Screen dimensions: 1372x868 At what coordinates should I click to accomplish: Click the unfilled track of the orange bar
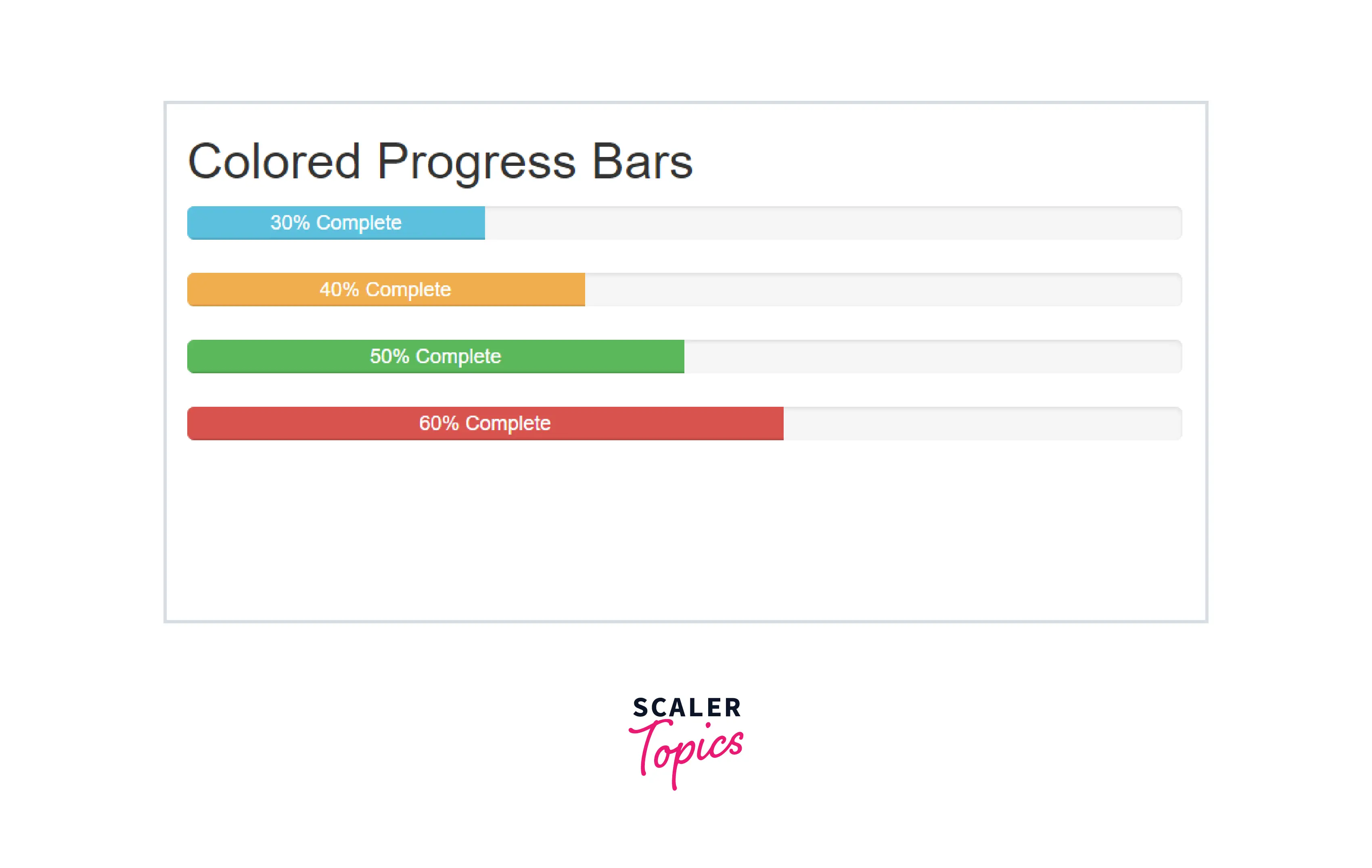click(x=883, y=289)
